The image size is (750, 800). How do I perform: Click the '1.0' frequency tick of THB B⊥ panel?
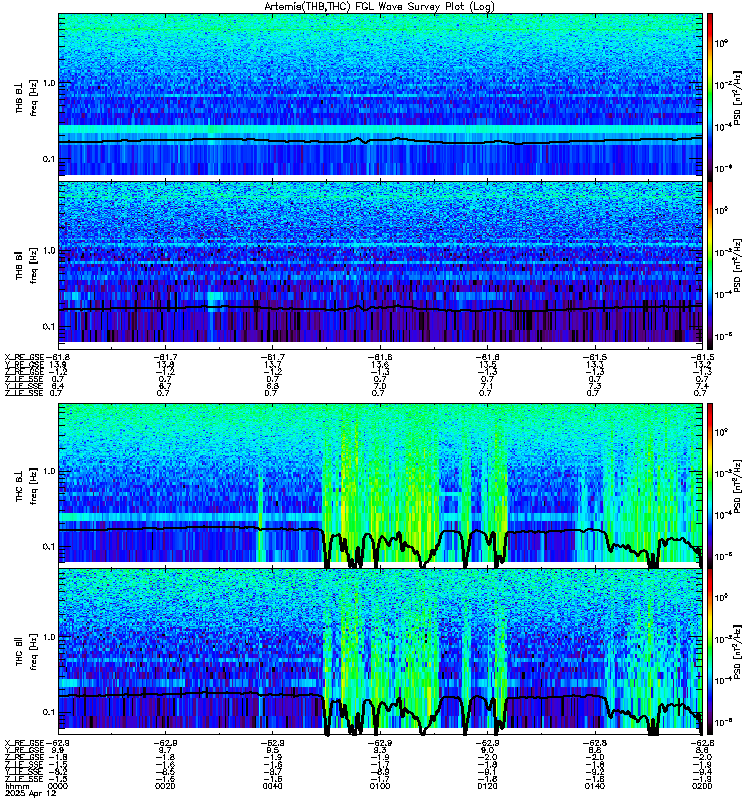pos(49,83)
